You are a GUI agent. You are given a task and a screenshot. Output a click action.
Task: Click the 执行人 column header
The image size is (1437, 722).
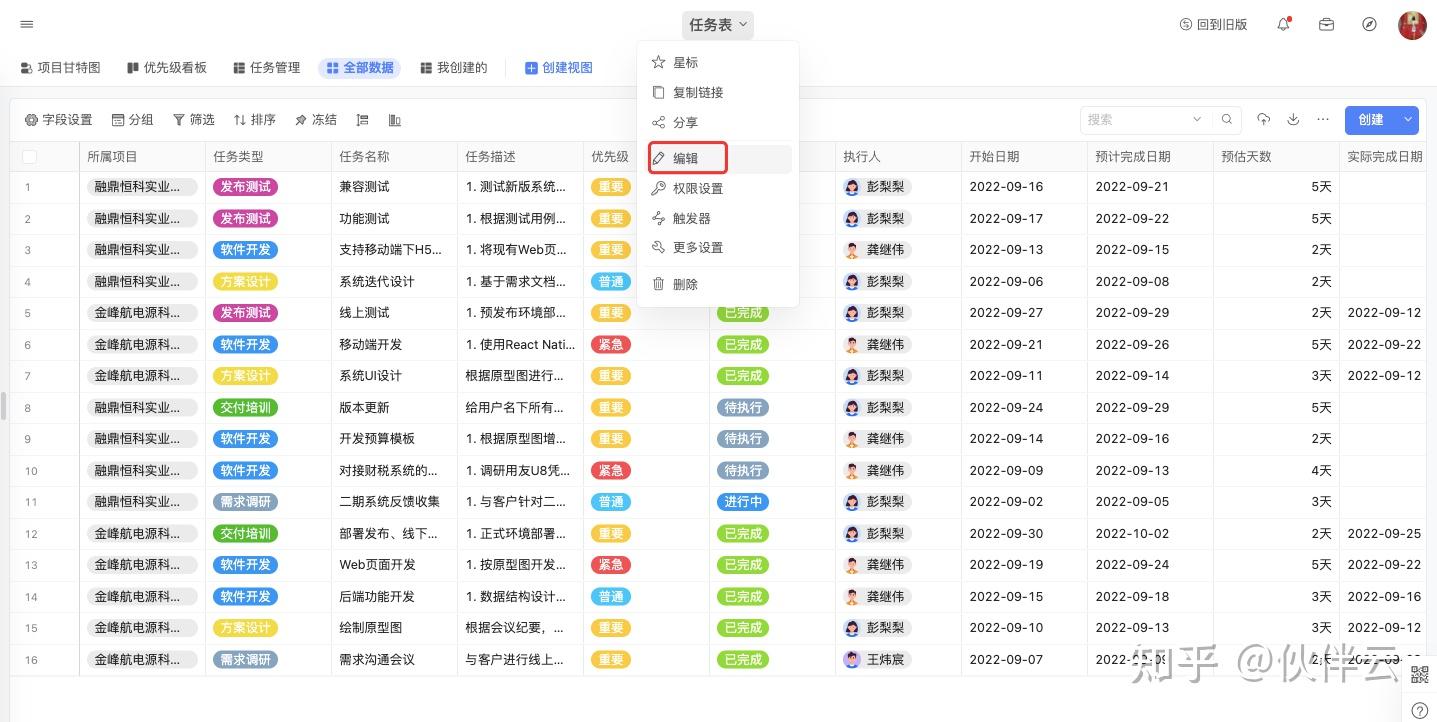(898, 157)
